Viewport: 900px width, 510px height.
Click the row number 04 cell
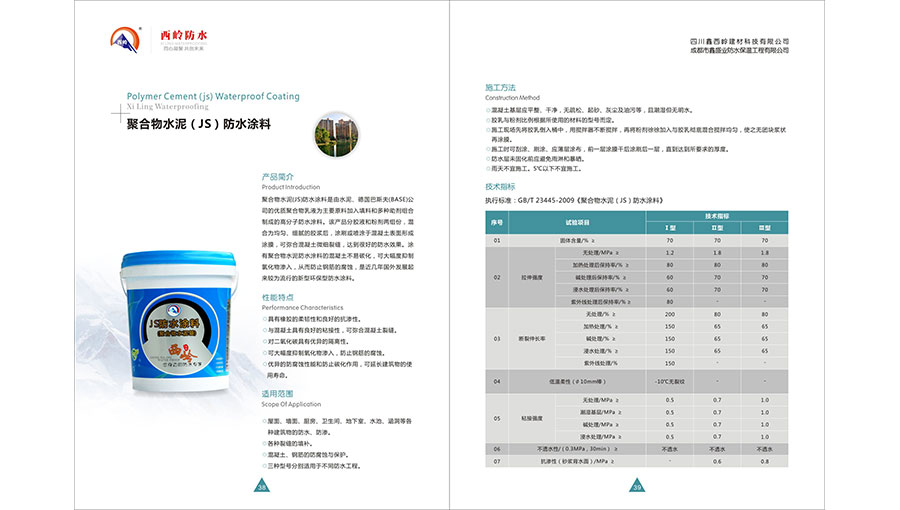[497, 381]
